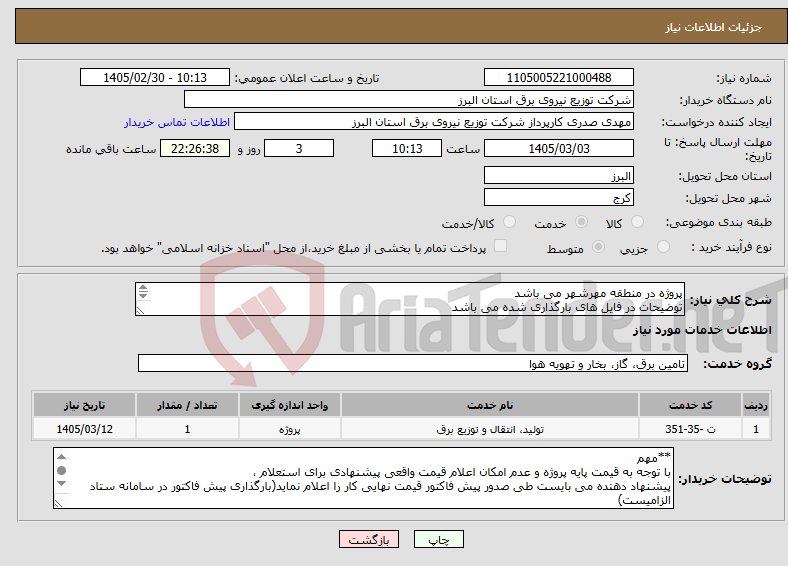Click the announcement date and time field
The width and height of the screenshot is (788, 566).
coord(155,77)
